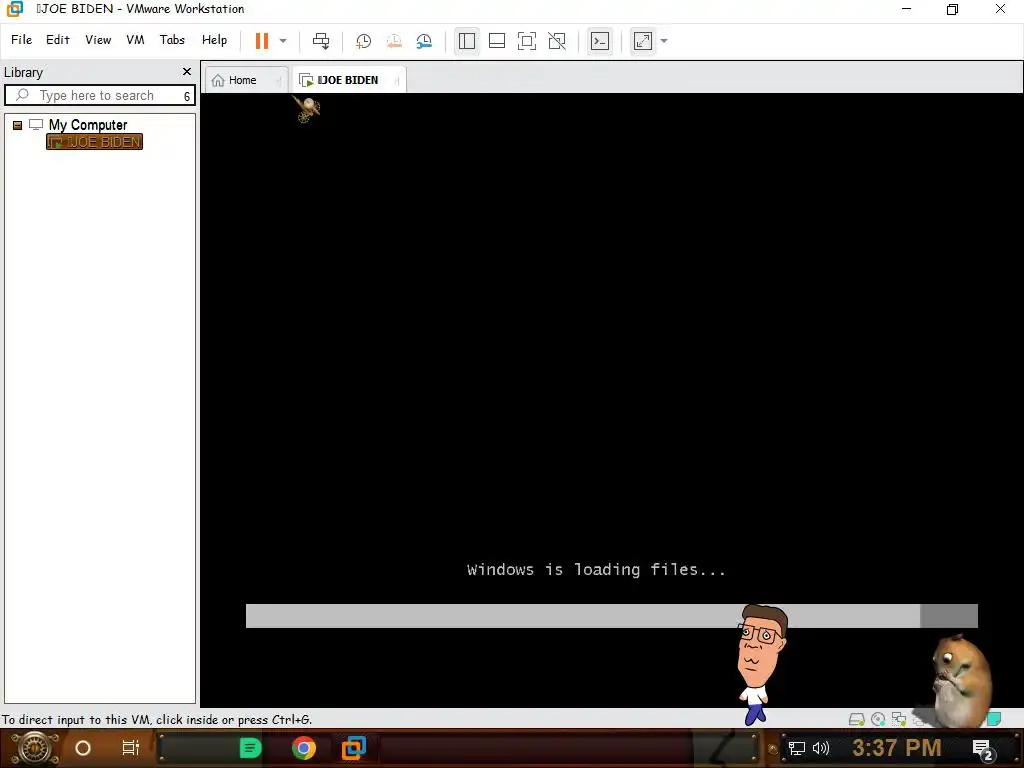Close the Library panel
Image resolution: width=1024 pixels, height=768 pixels.
(x=187, y=71)
